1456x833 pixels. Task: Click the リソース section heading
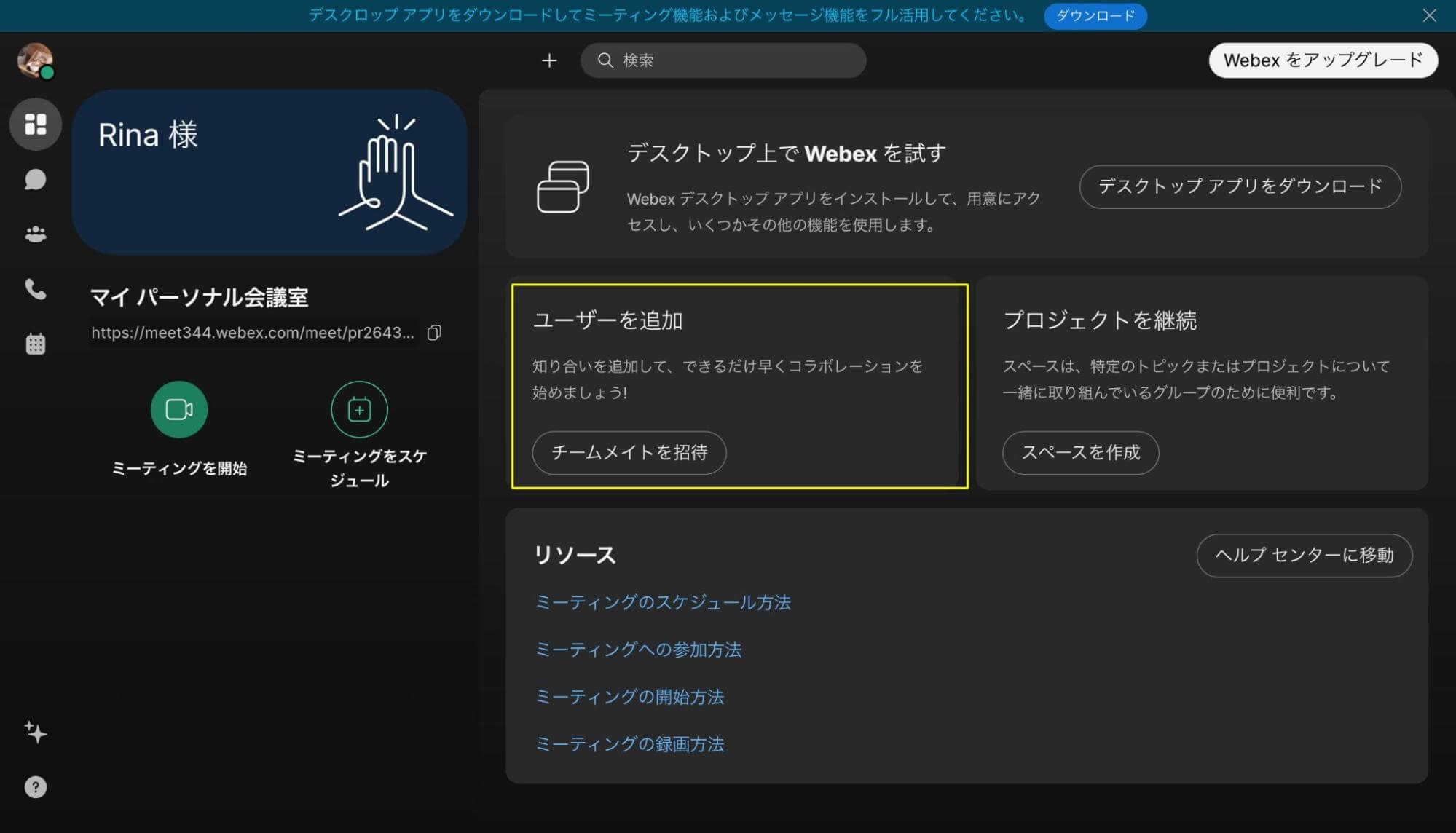coord(575,555)
